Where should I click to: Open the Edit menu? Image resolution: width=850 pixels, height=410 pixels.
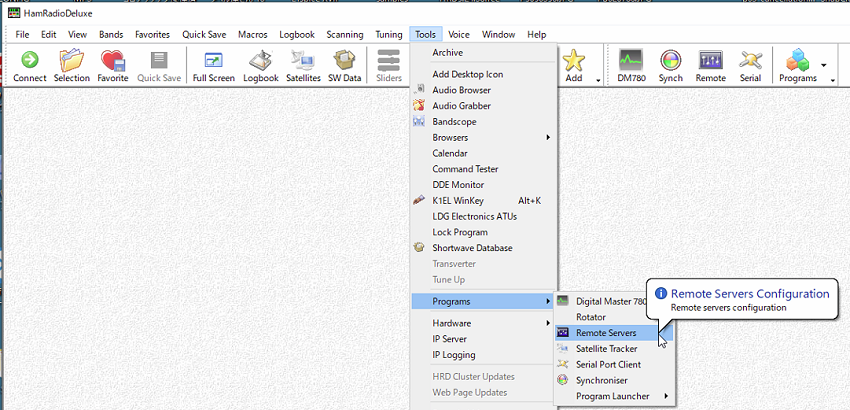49,34
